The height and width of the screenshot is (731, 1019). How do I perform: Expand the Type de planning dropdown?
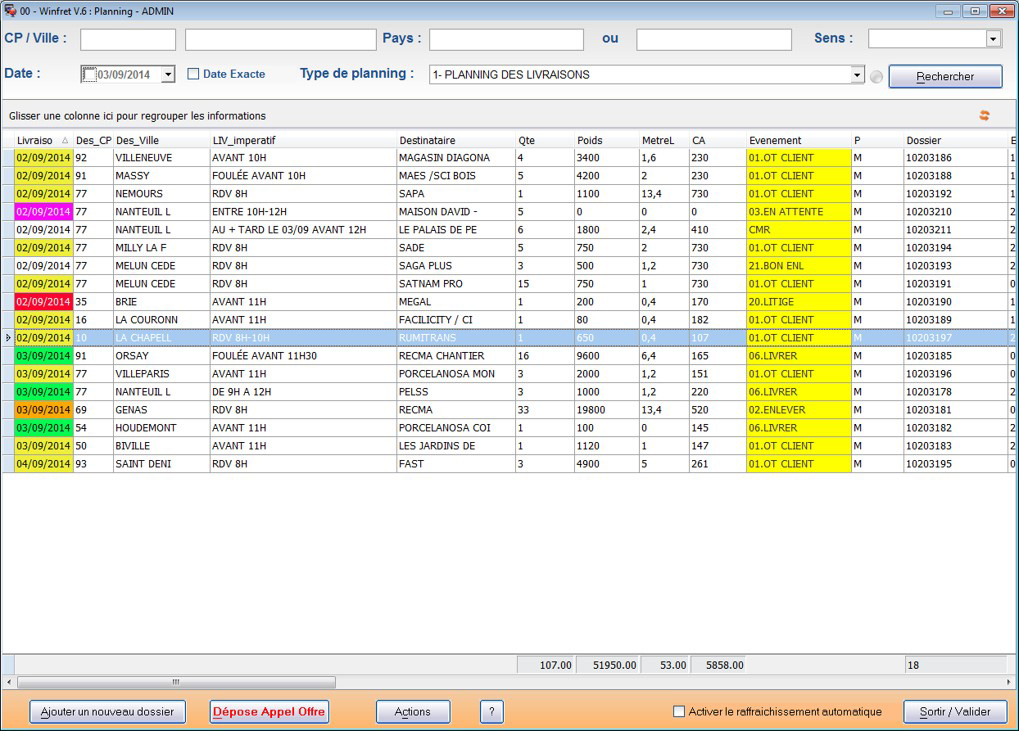tap(857, 74)
